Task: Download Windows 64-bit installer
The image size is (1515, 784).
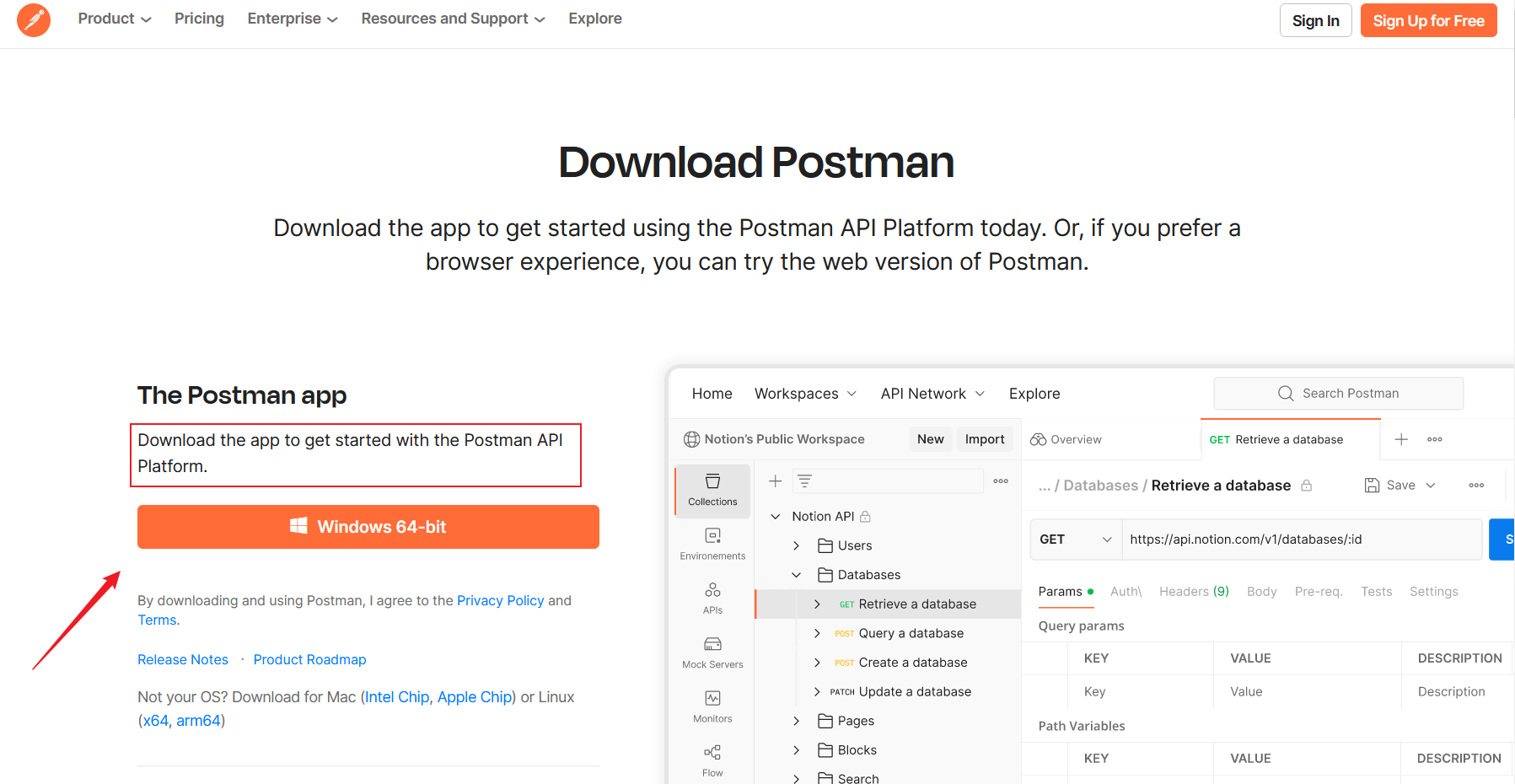Action: [368, 527]
